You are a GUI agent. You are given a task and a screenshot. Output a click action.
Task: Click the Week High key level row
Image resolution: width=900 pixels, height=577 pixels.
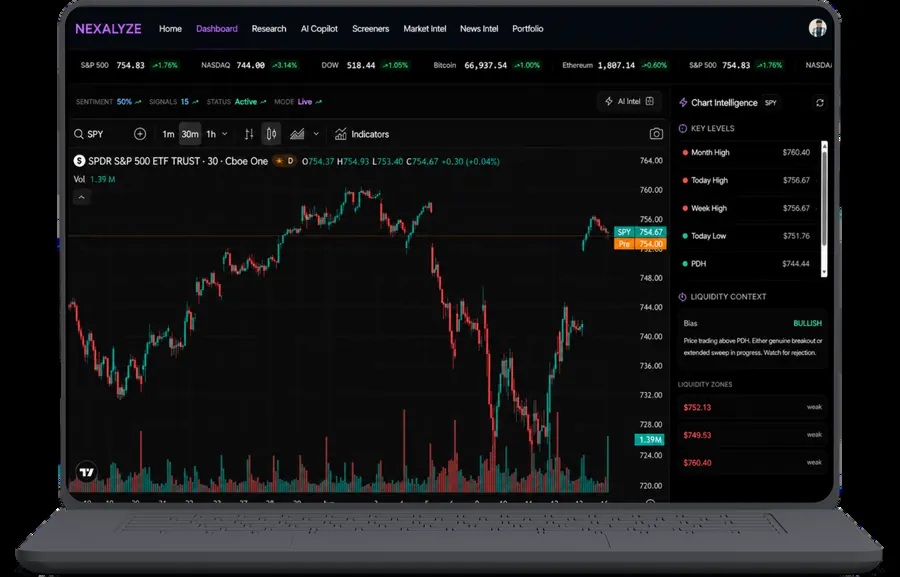pyautogui.click(x=747, y=208)
